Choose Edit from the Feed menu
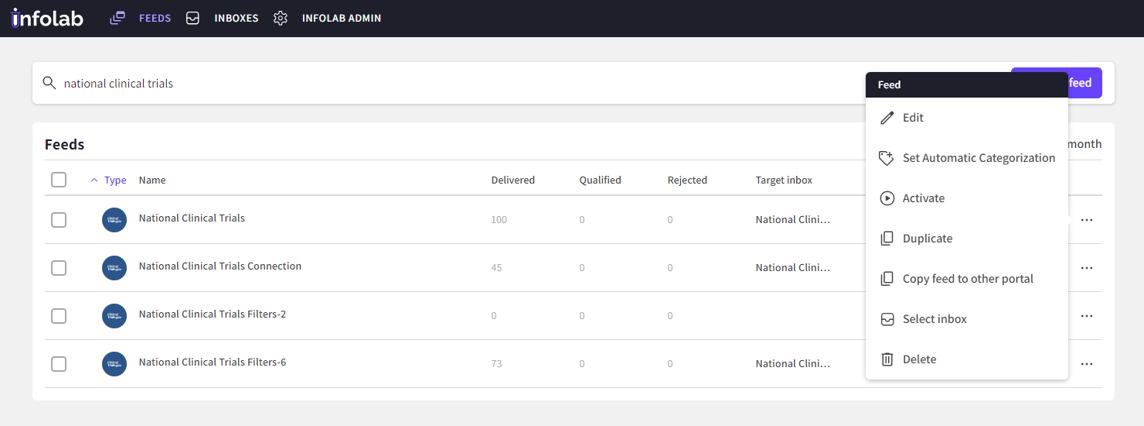This screenshot has height=426, width=1144. tap(967, 117)
